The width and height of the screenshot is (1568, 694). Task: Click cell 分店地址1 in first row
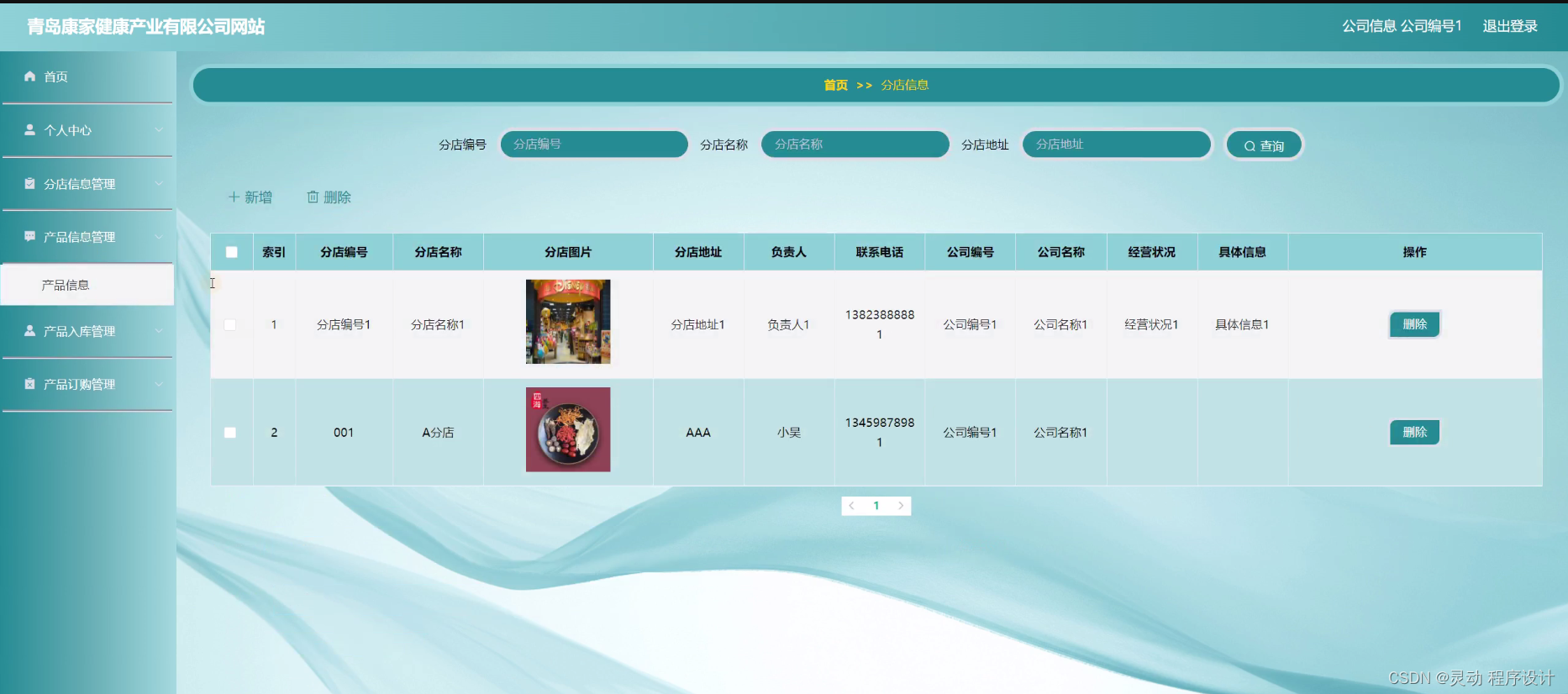[x=697, y=324]
